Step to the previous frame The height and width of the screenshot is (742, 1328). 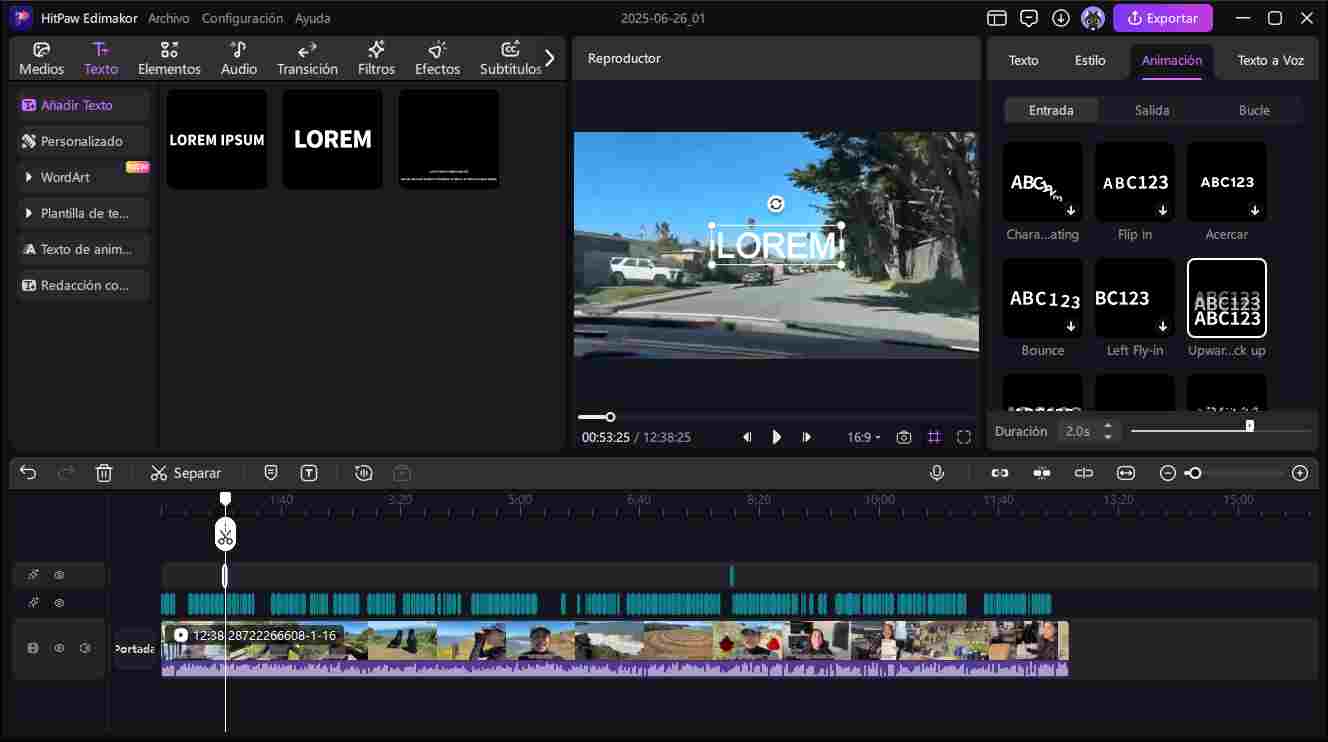pyautogui.click(x=747, y=437)
